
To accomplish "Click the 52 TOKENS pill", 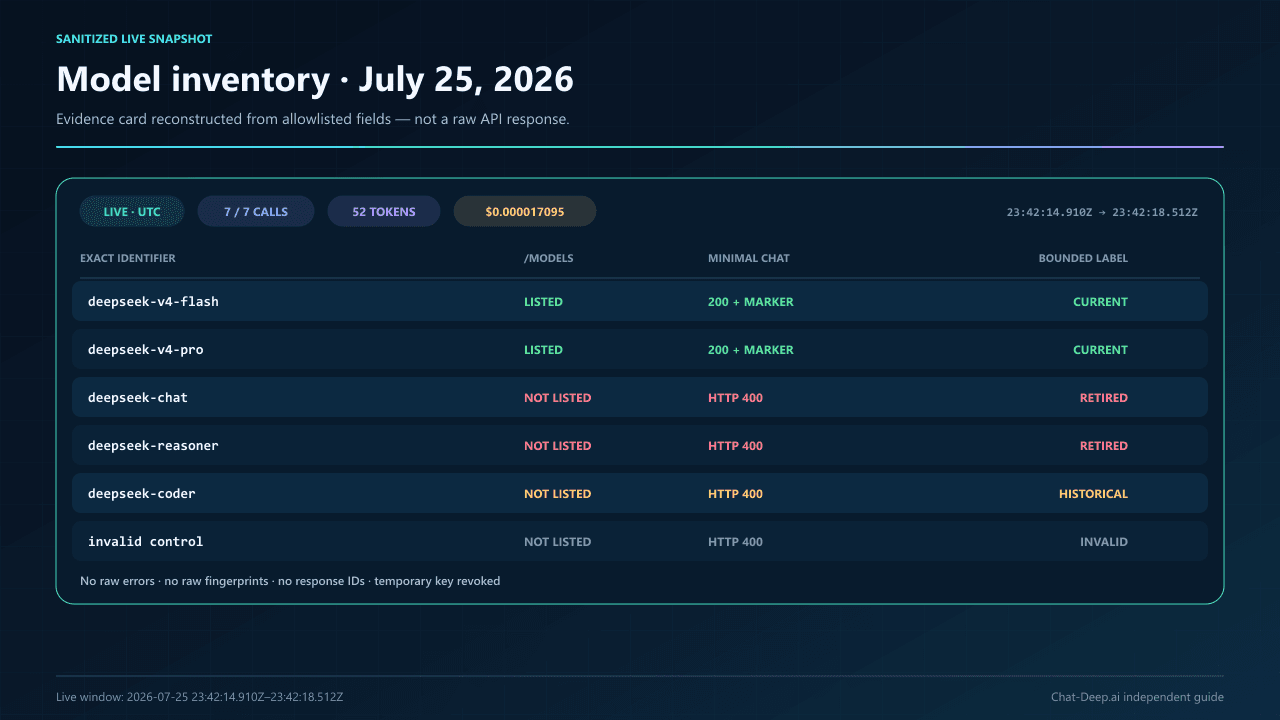I will click(x=384, y=211).
